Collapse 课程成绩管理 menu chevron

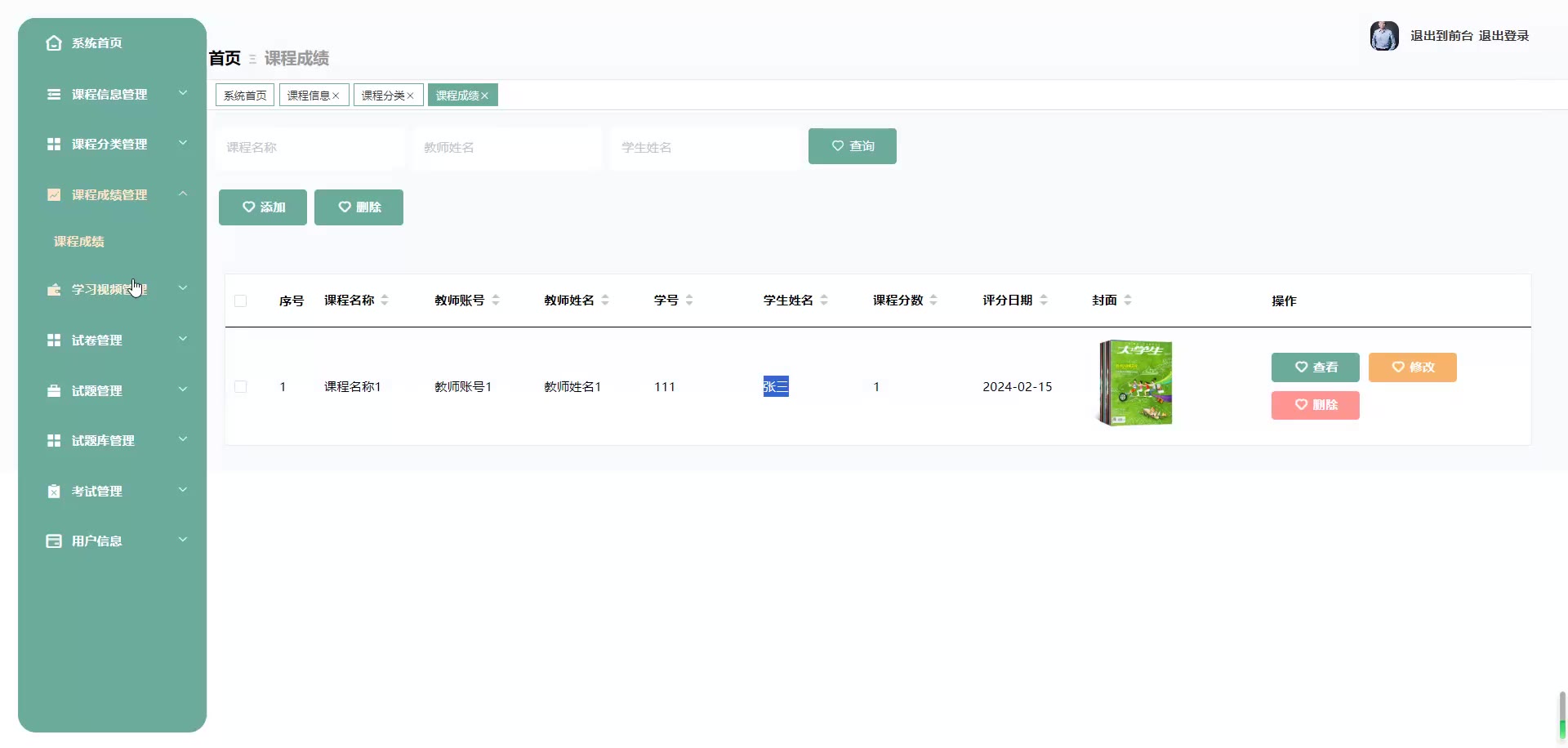point(183,194)
